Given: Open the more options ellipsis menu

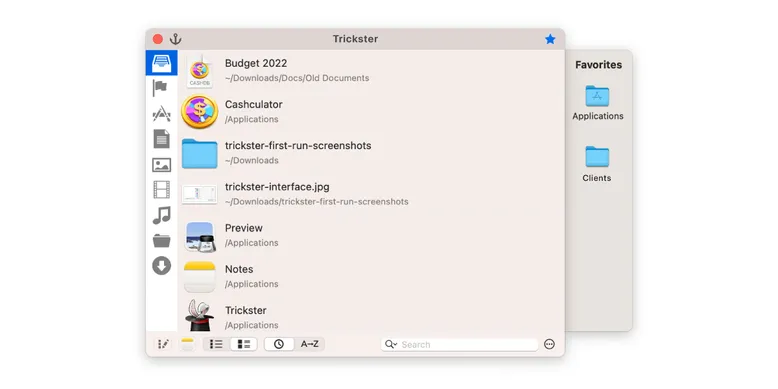Looking at the screenshot, I should pos(549,344).
